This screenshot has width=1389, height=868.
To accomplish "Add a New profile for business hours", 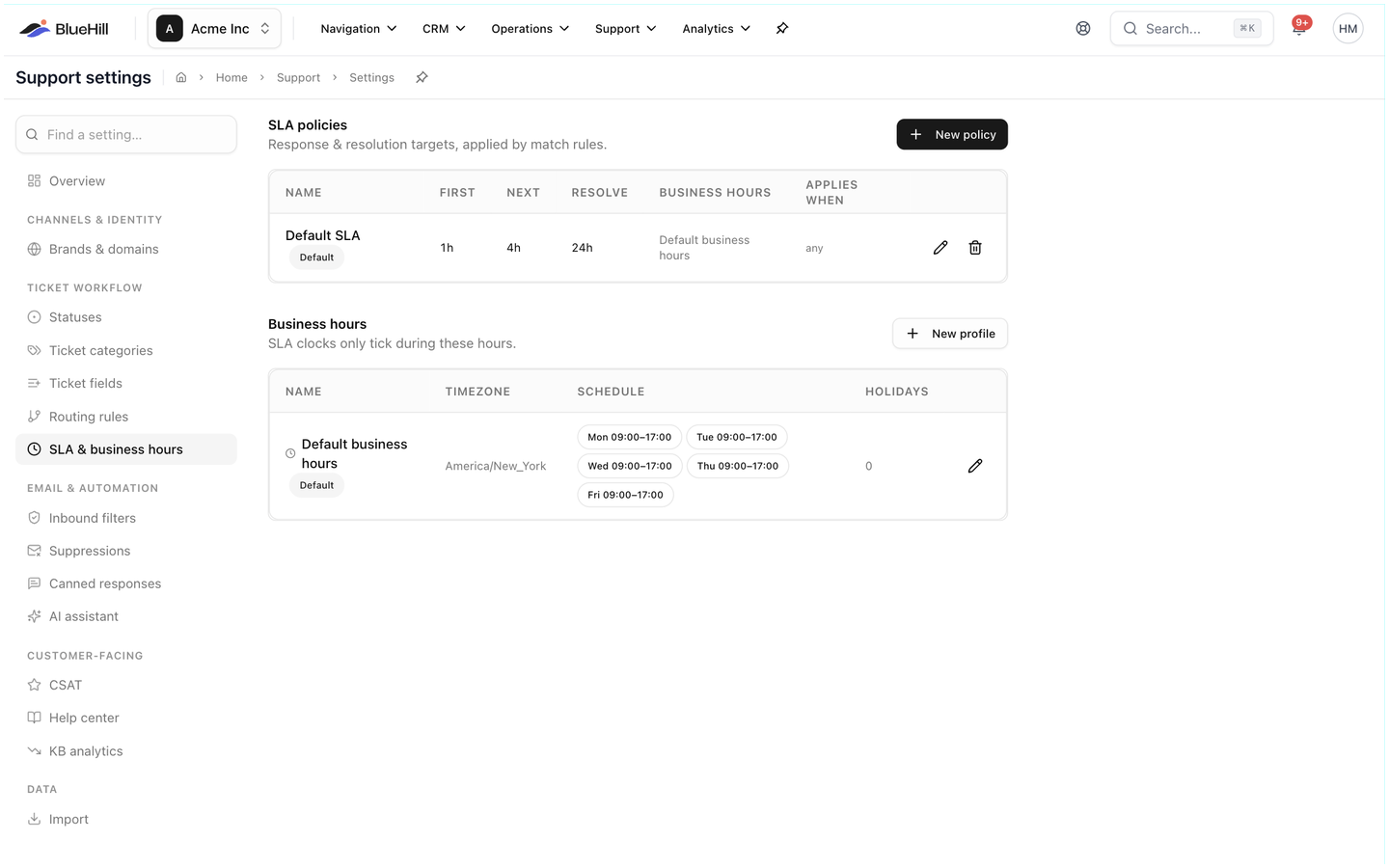I will [950, 334].
